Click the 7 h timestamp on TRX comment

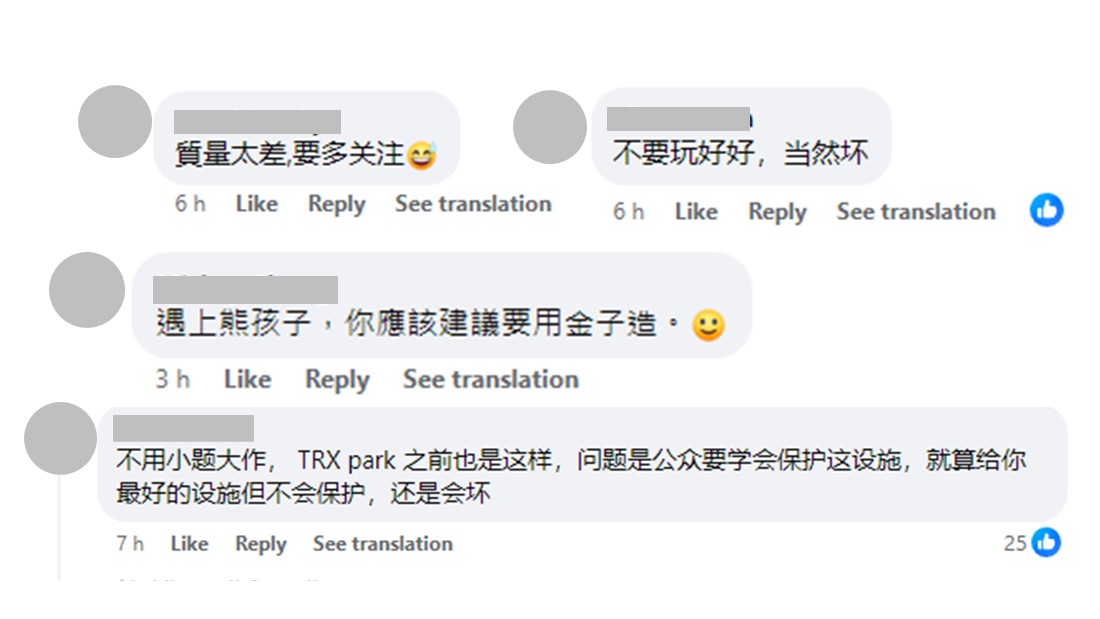coord(130,544)
